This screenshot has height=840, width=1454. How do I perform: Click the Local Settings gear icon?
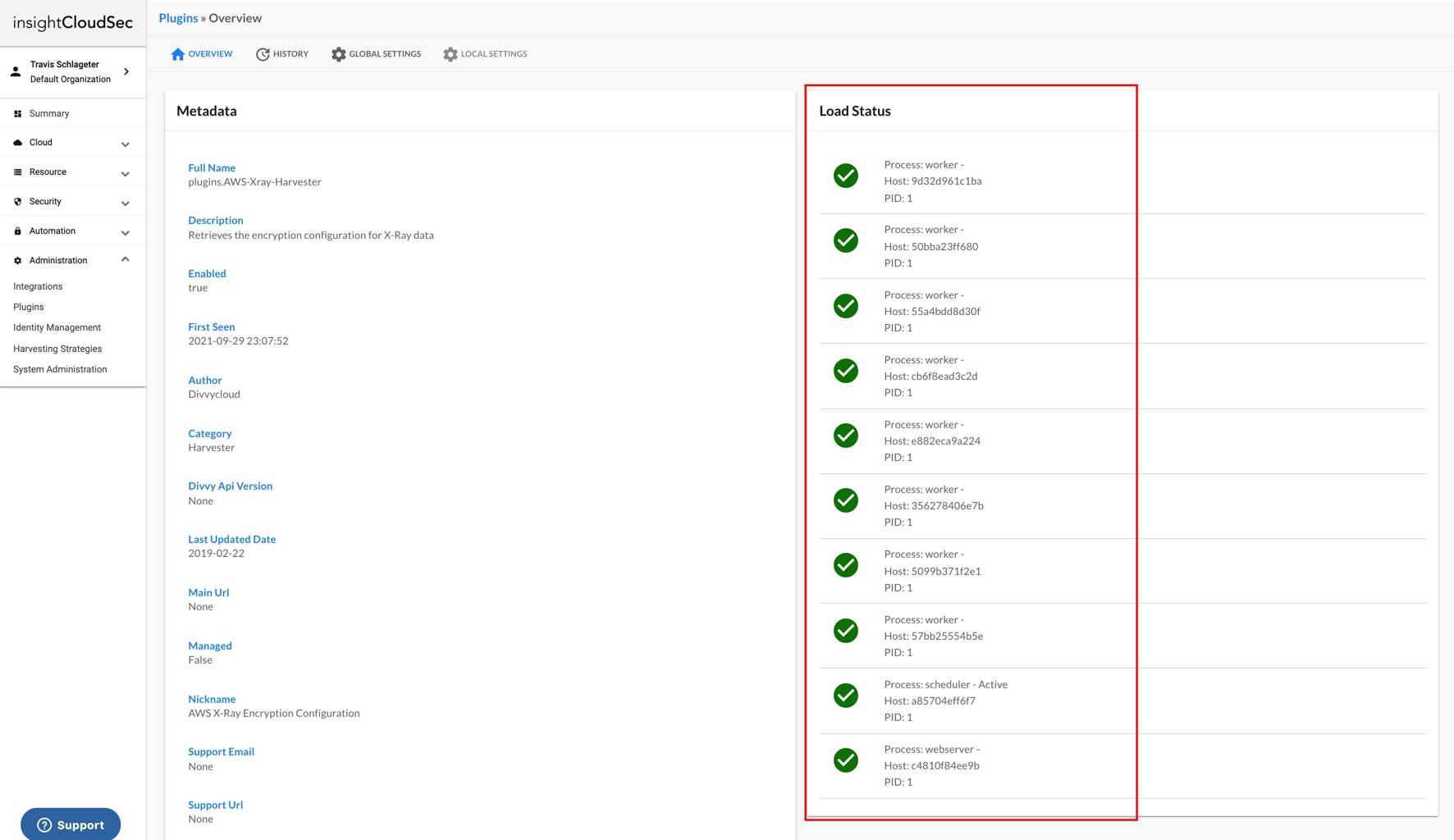click(450, 54)
